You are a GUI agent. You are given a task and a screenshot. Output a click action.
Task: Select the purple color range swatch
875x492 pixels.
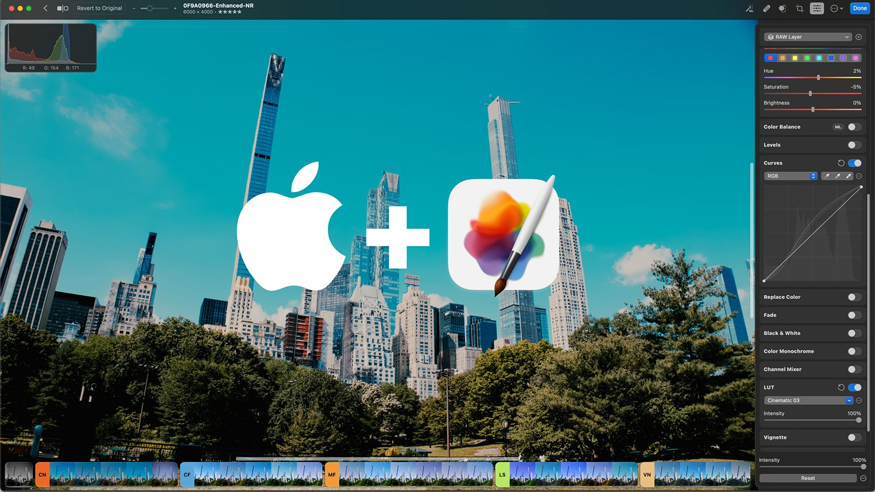click(843, 58)
